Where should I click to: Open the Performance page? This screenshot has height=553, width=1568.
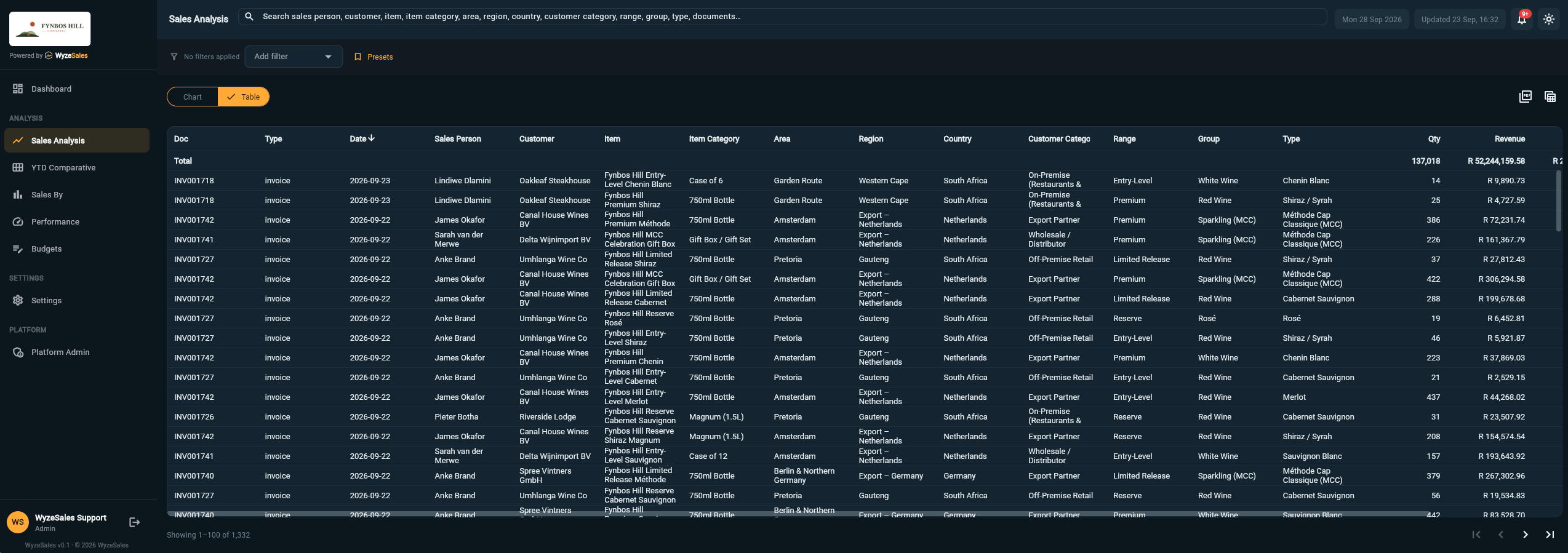[77, 221]
